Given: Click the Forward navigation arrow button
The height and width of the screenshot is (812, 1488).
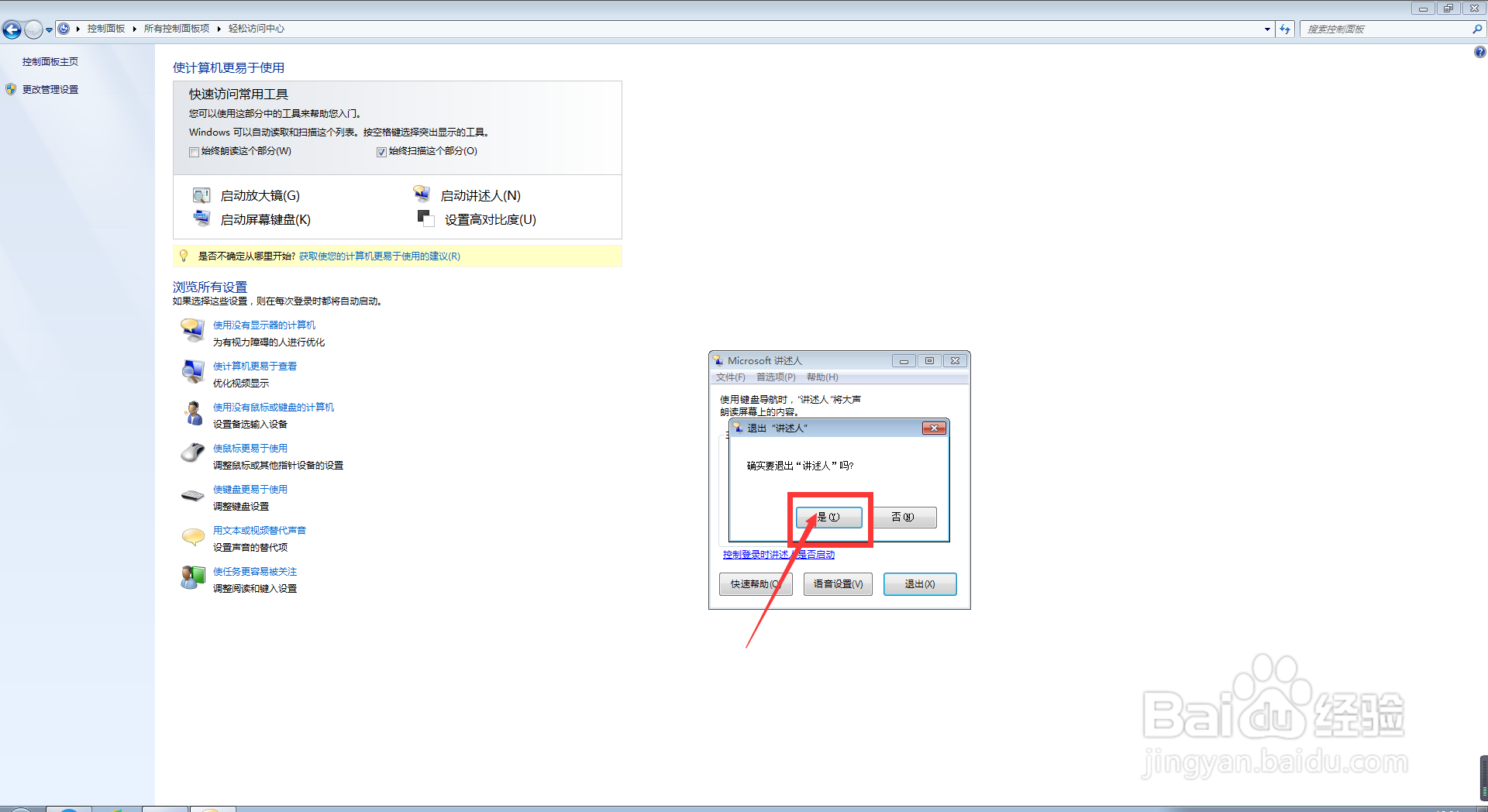Looking at the screenshot, I should click(33, 29).
